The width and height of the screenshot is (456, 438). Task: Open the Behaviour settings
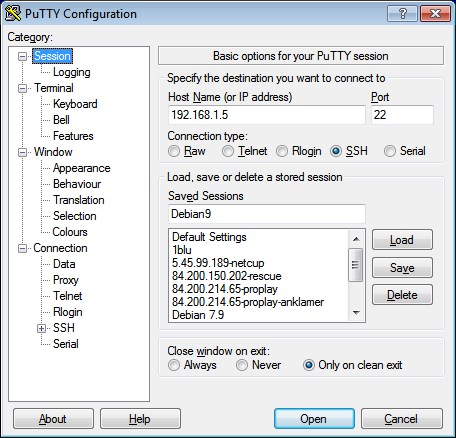(x=77, y=184)
